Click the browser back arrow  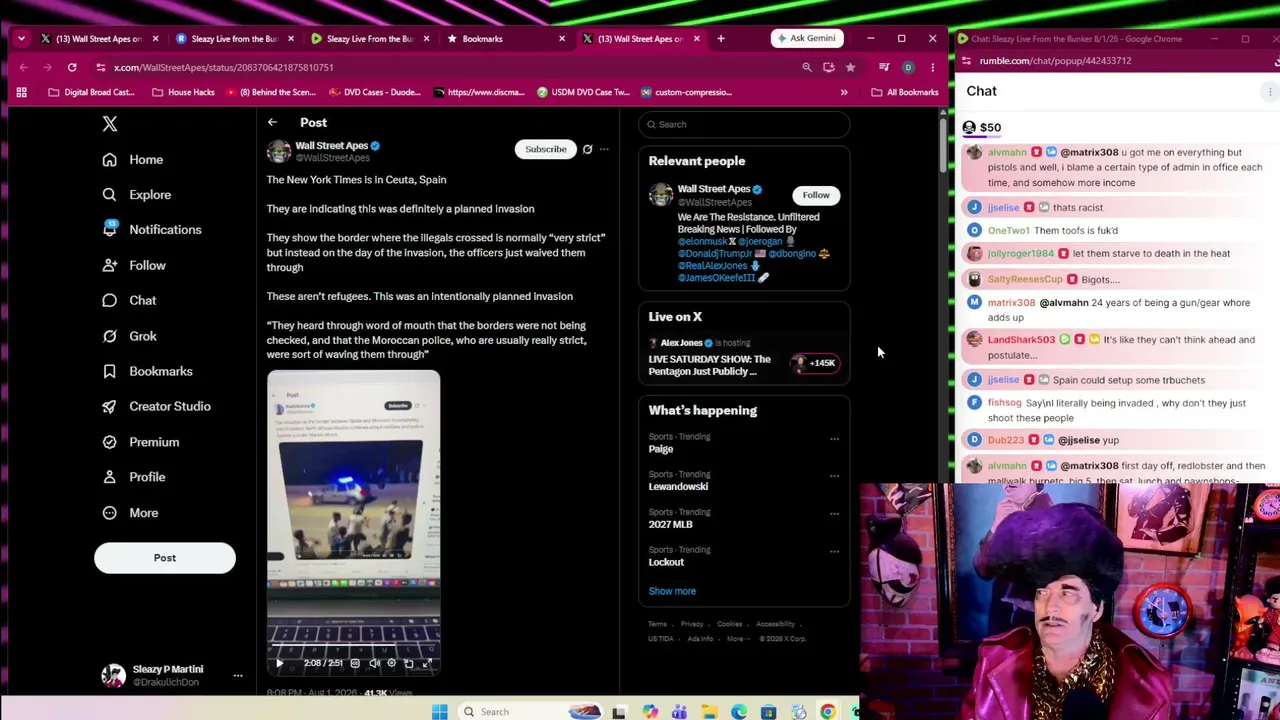pyautogui.click(x=23, y=68)
